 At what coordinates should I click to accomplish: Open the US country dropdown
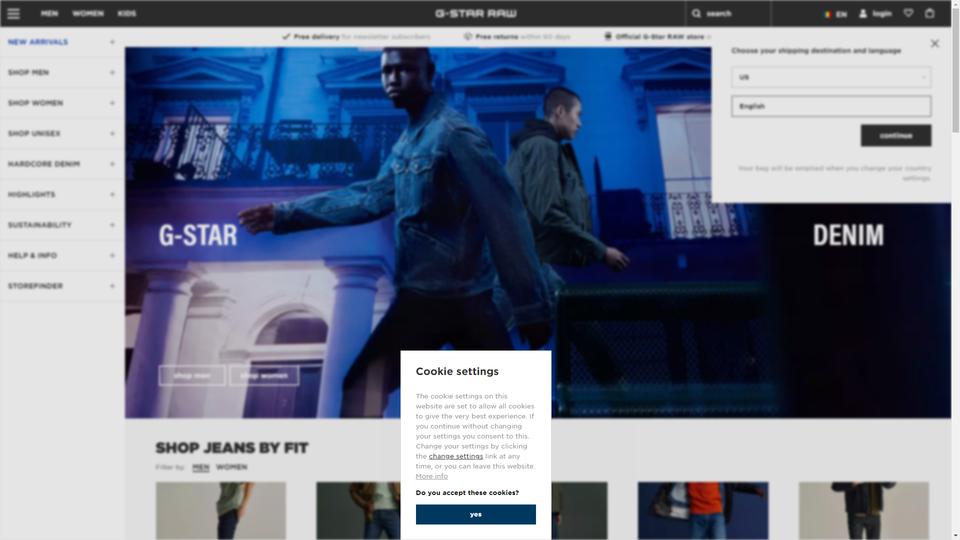pyautogui.click(x=831, y=77)
